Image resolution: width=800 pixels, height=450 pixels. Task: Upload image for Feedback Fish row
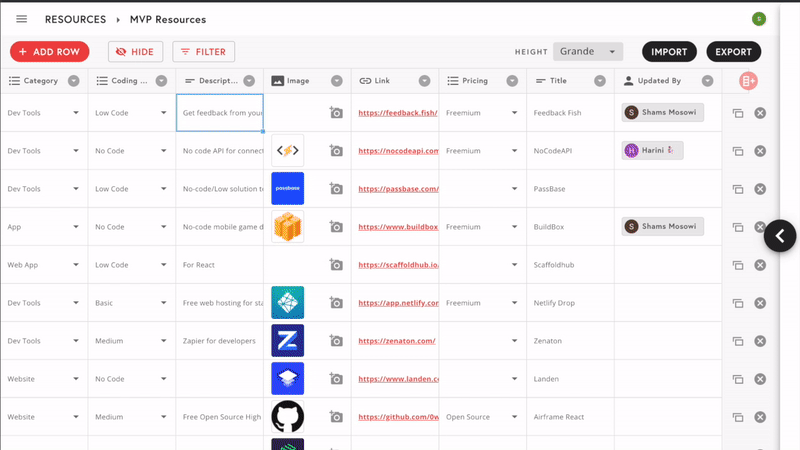point(336,113)
